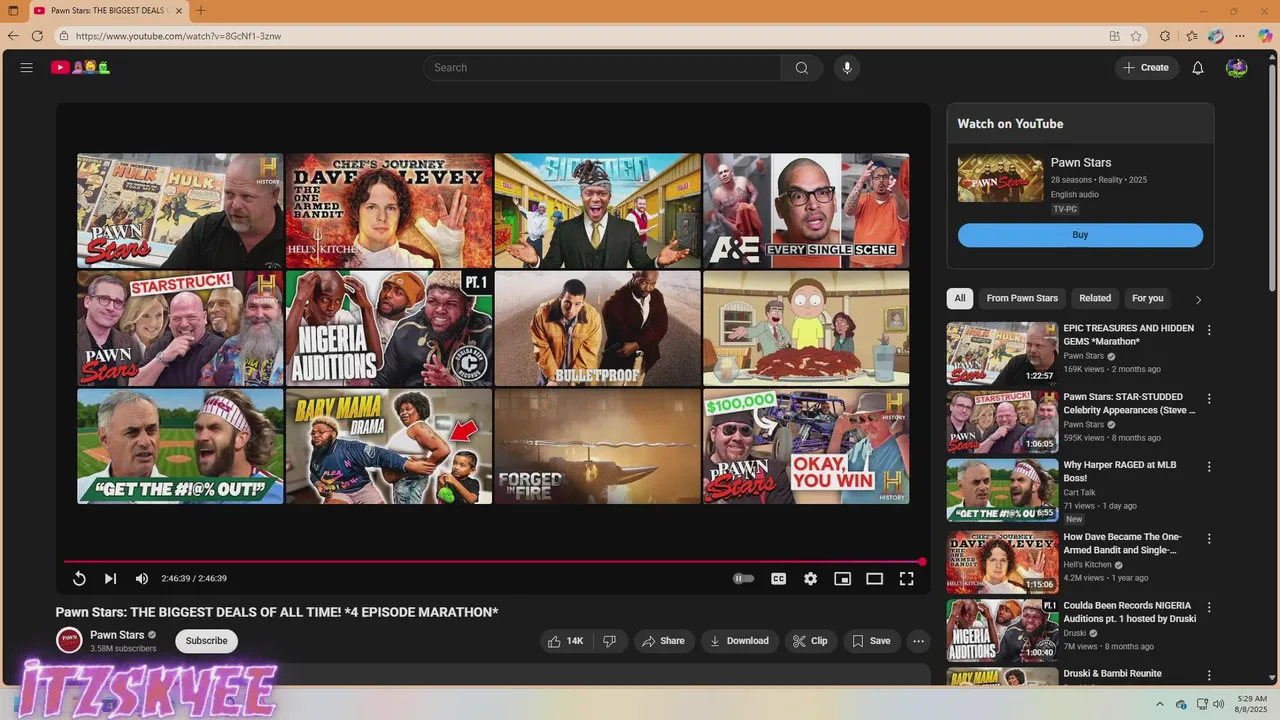Select From Pawn Stars chip
This screenshot has width=1280, height=720.
point(1022,298)
